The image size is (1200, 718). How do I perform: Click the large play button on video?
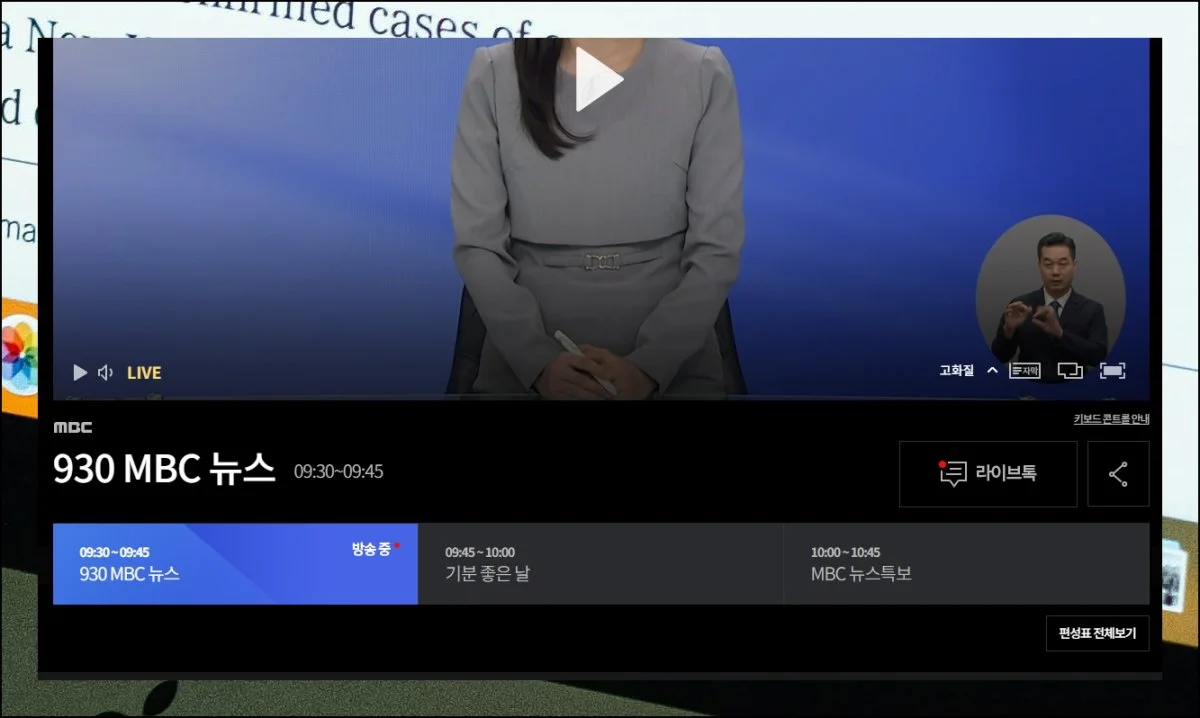(599, 79)
